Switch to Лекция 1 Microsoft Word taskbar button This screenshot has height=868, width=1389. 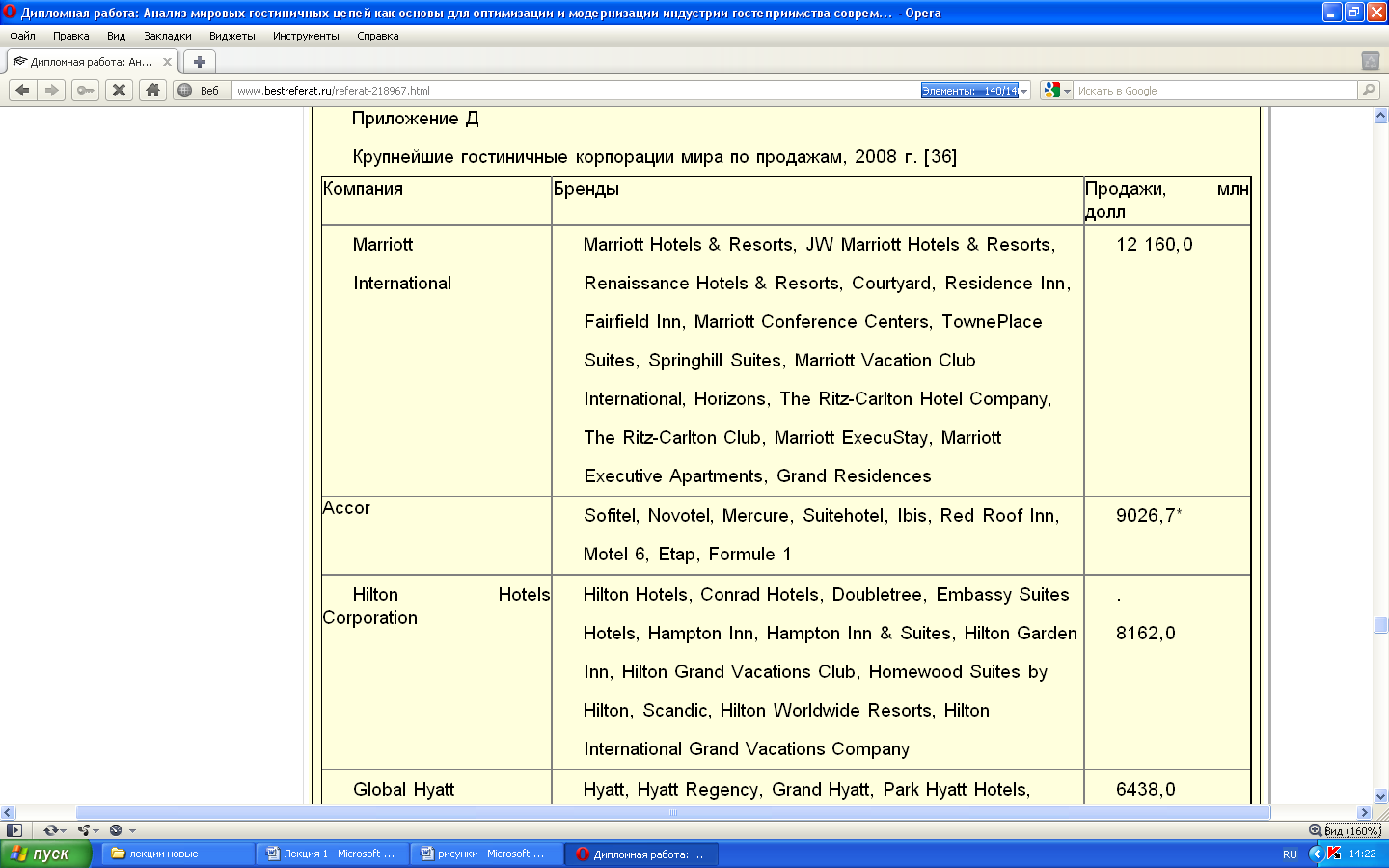coord(334,854)
